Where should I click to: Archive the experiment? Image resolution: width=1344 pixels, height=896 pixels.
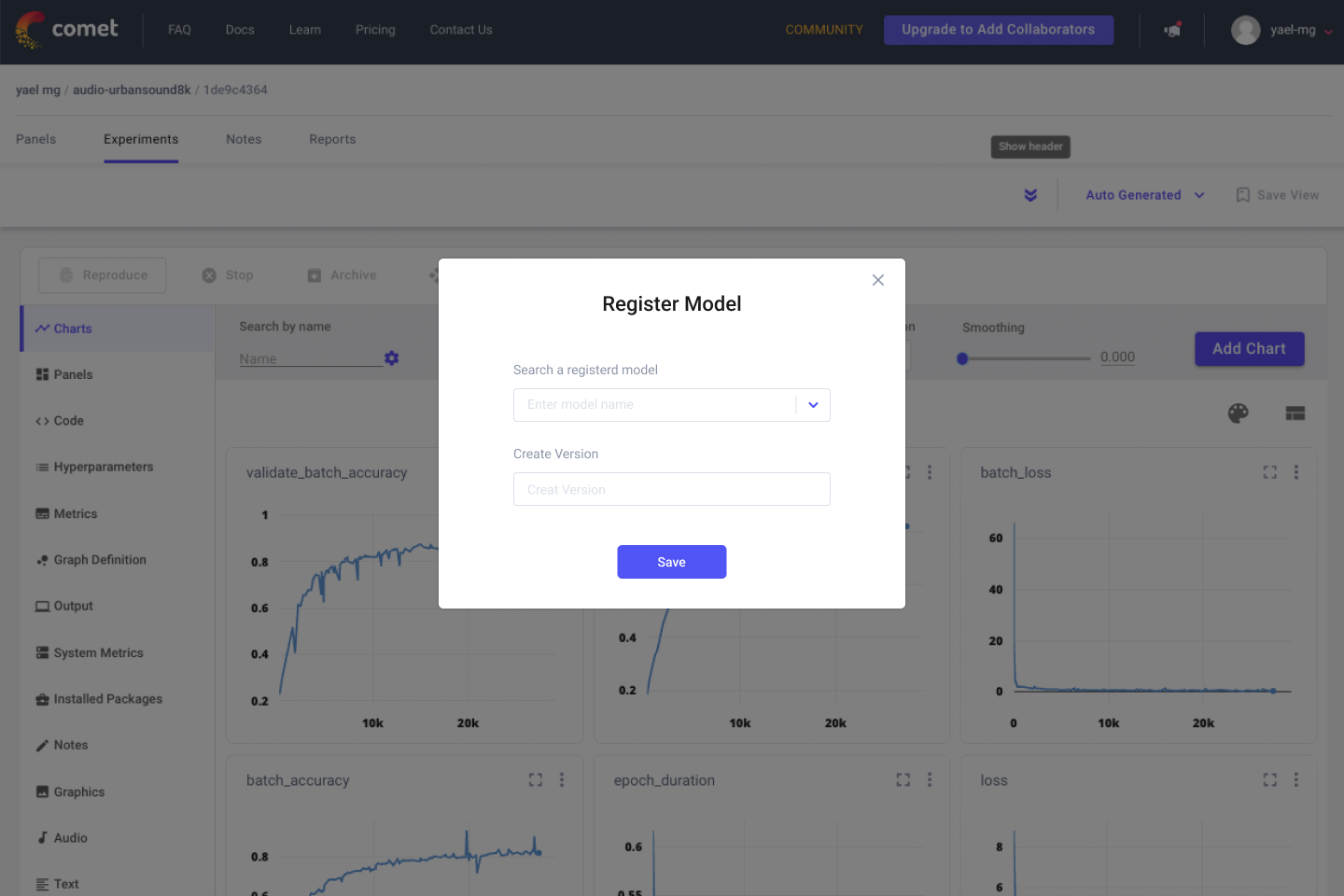point(342,275)
